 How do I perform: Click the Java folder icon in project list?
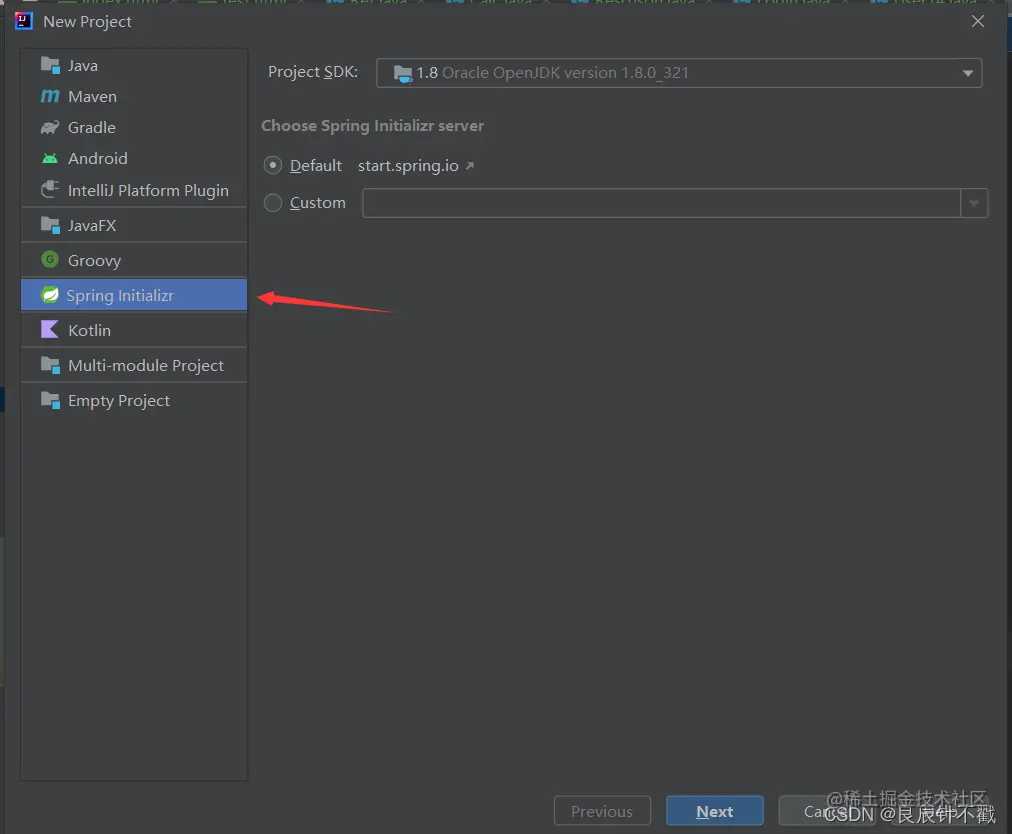tap(50, 65)
